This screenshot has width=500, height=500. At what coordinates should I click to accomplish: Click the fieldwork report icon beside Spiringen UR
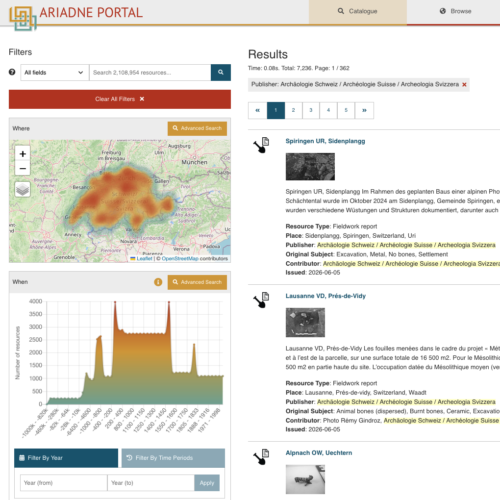(261, 145)
